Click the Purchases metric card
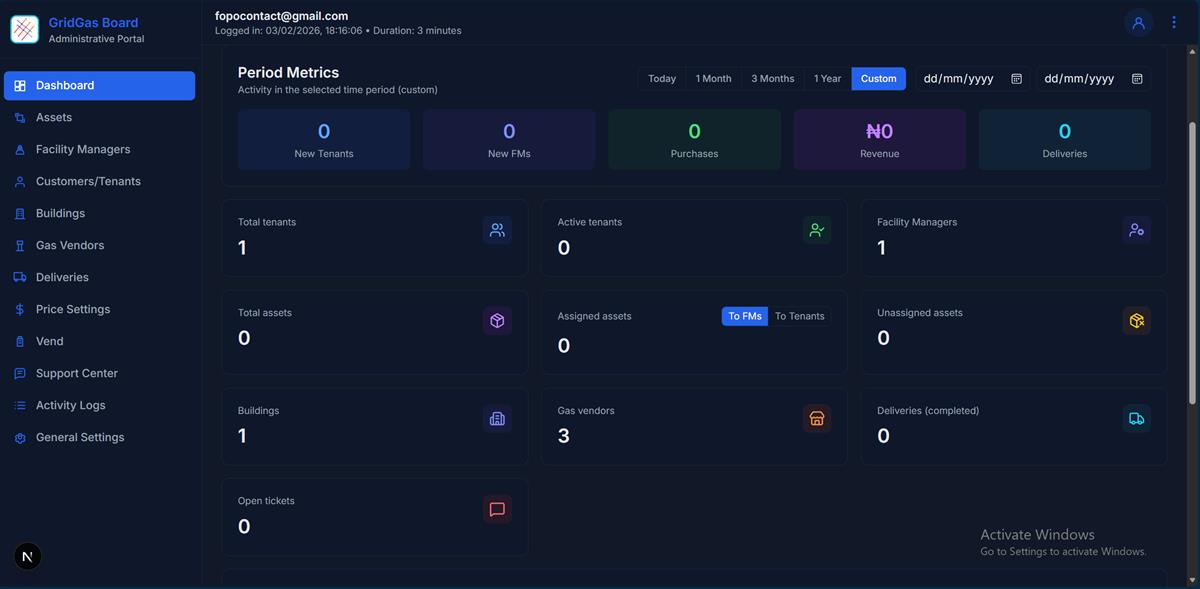The image size is (1200, 589). tap(694, 140)
